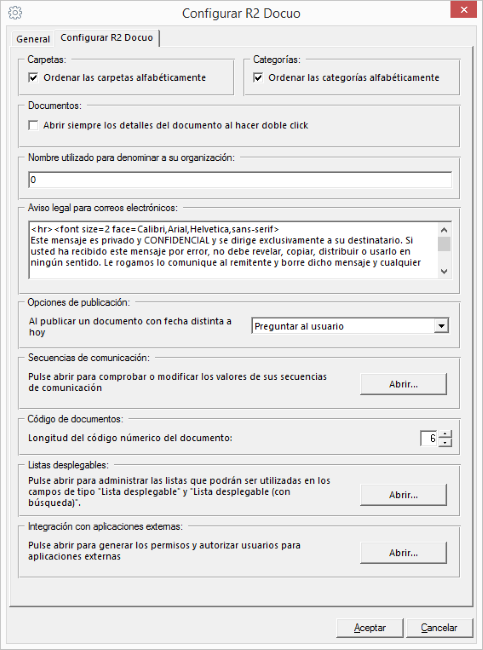Image resolution: width=483 pixels, height=650 pixels.
Task: Click the Aceptar button
Action: pos(370,628)
